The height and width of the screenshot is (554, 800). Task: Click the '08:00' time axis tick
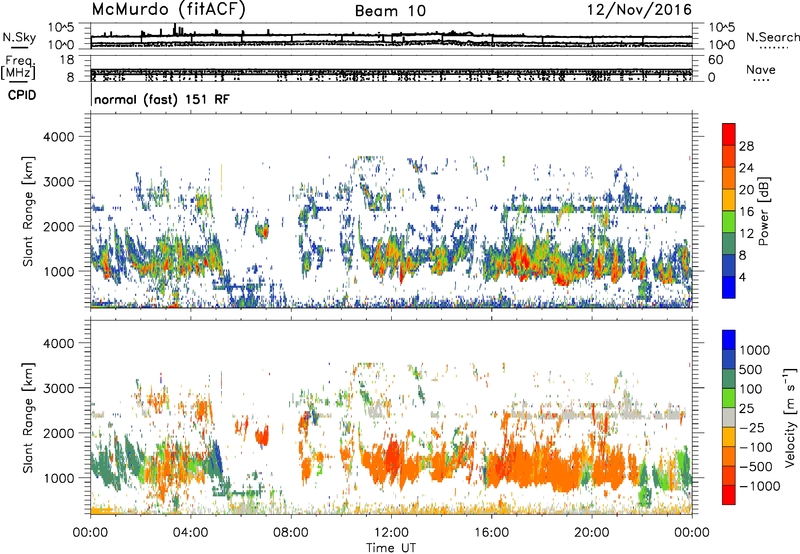click(x=291, y=533)
